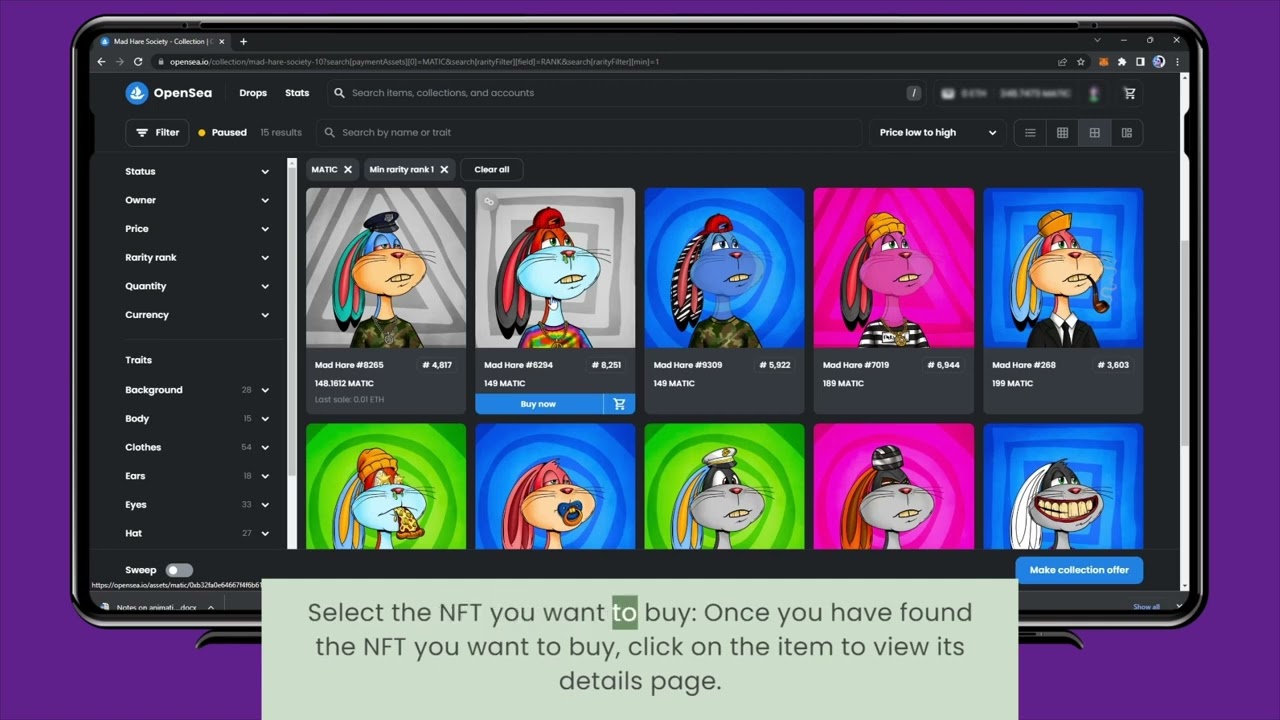The image size is (1280, 720).
Task: Expand the Owner filter section
Action: click(x=197, y=200)
